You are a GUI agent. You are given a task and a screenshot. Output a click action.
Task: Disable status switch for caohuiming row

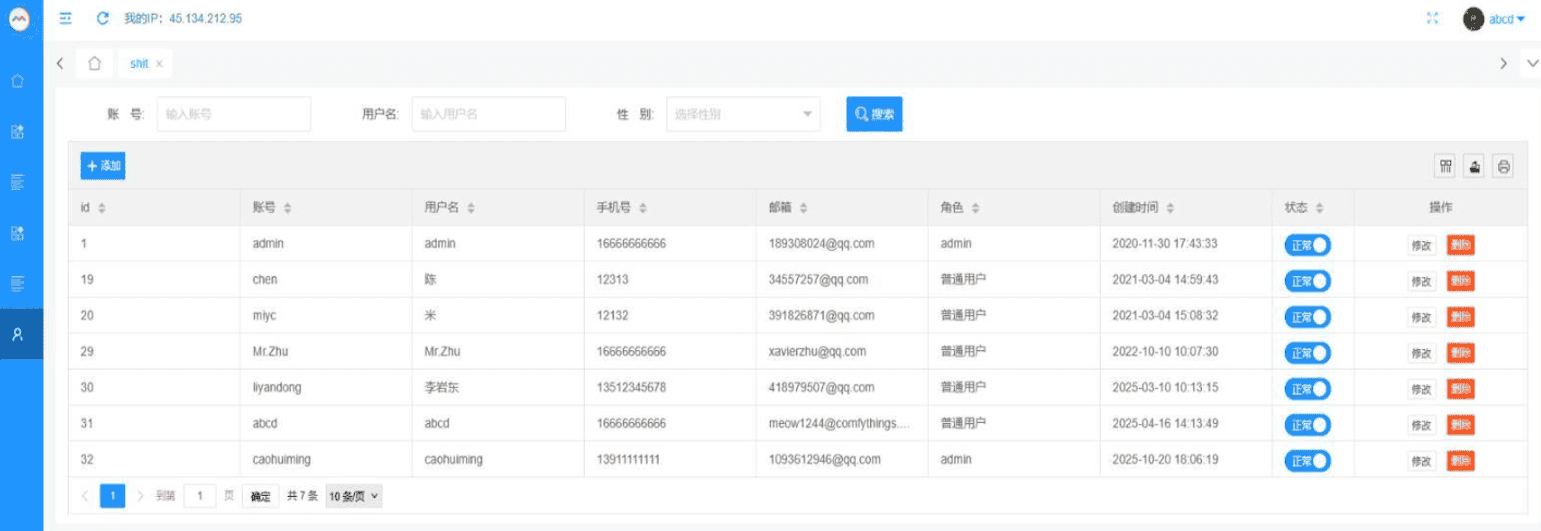(1307, 461)
